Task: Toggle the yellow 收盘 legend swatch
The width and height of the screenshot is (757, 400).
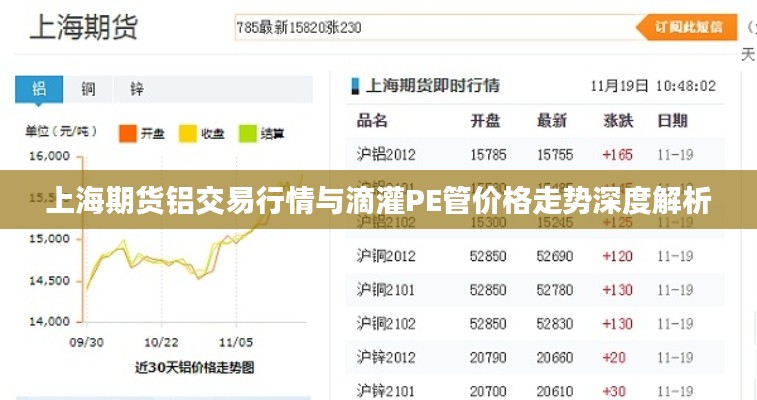Action: coord(186,132)
